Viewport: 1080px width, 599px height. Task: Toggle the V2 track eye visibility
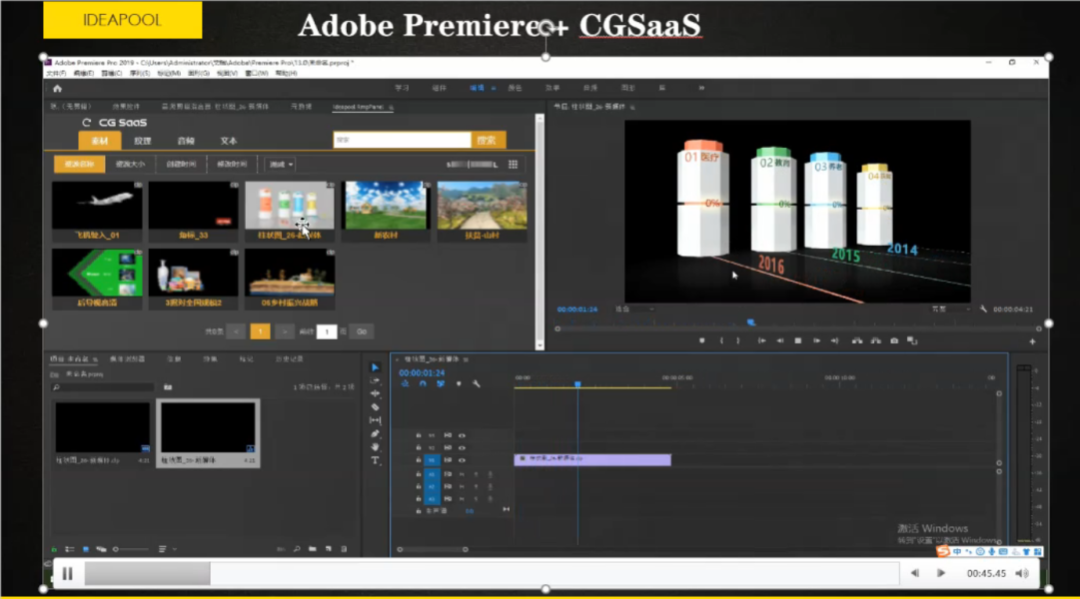[x=462, y=448]
